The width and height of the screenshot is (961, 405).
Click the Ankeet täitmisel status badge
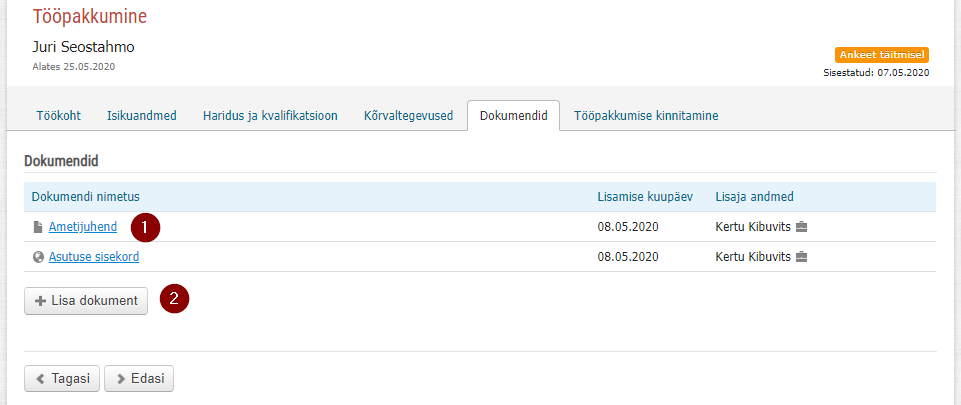pos(882,55)
